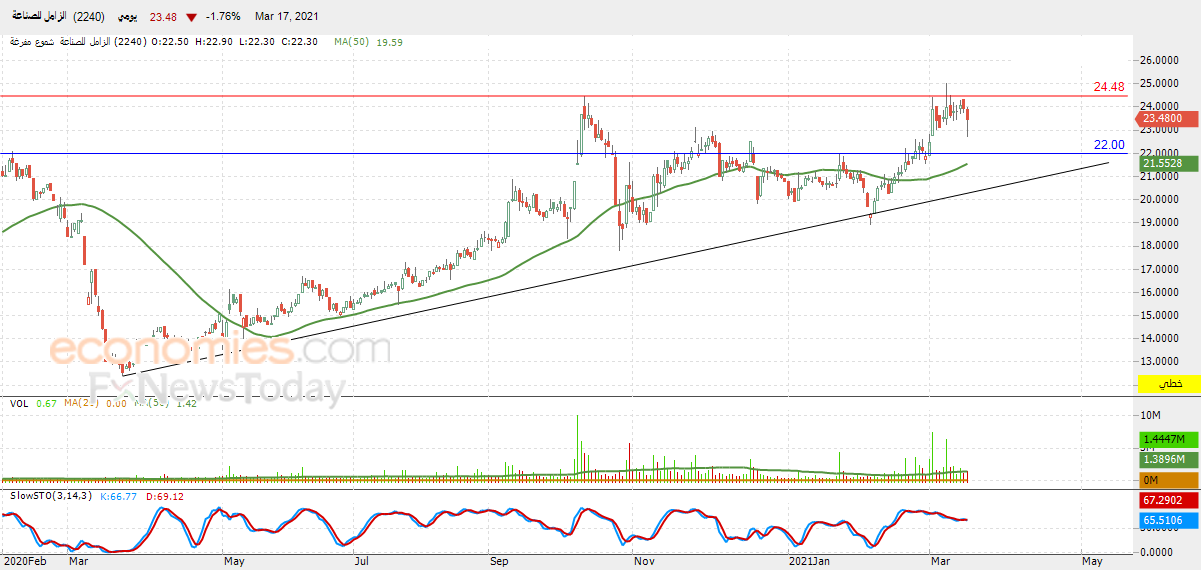Click the green 0.67 volume value
The height and width of the screenshot is (570, 1201).
click(x=46, y=403)
